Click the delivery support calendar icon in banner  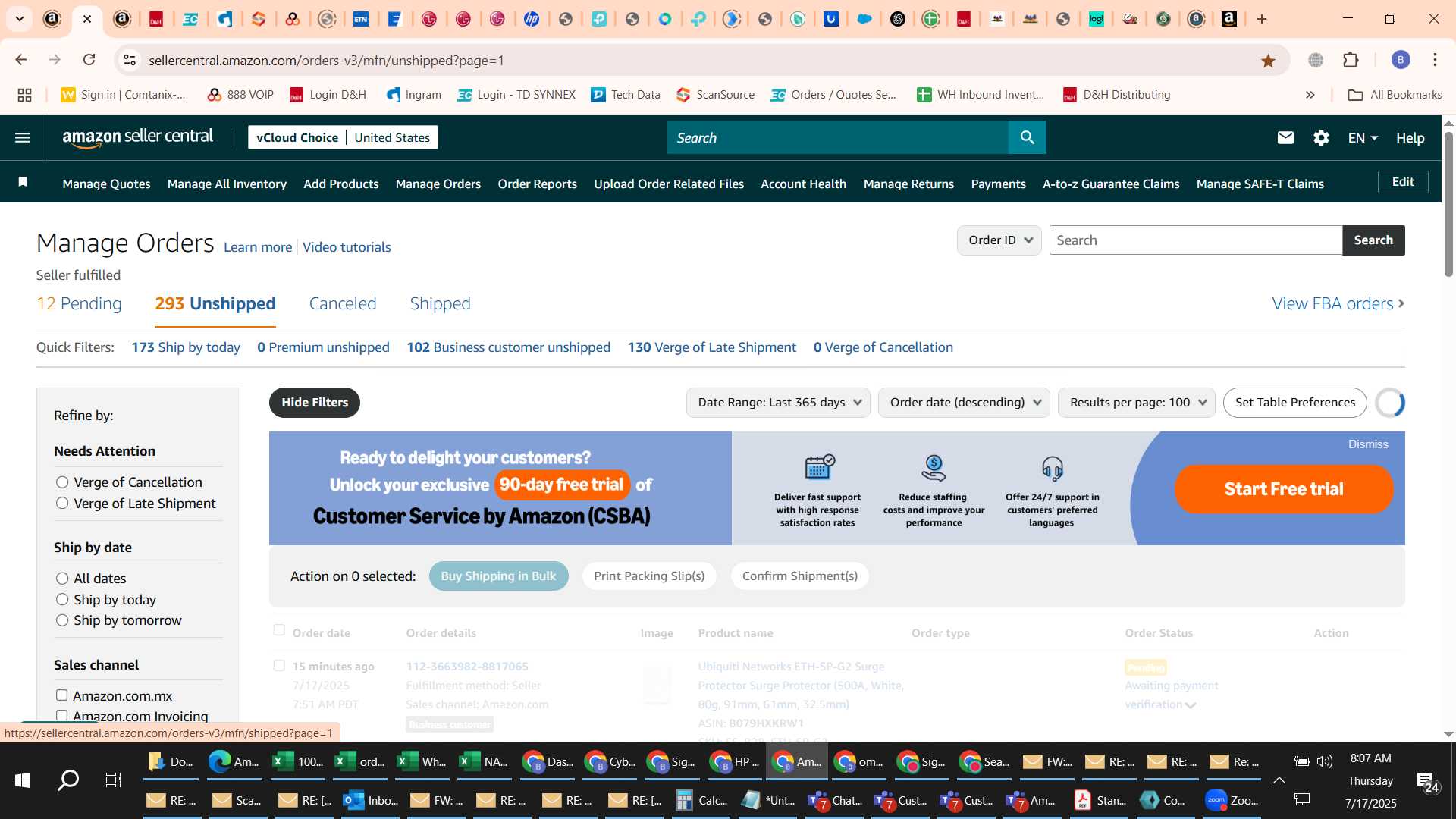pyautogui.click(x=819, y=466)
